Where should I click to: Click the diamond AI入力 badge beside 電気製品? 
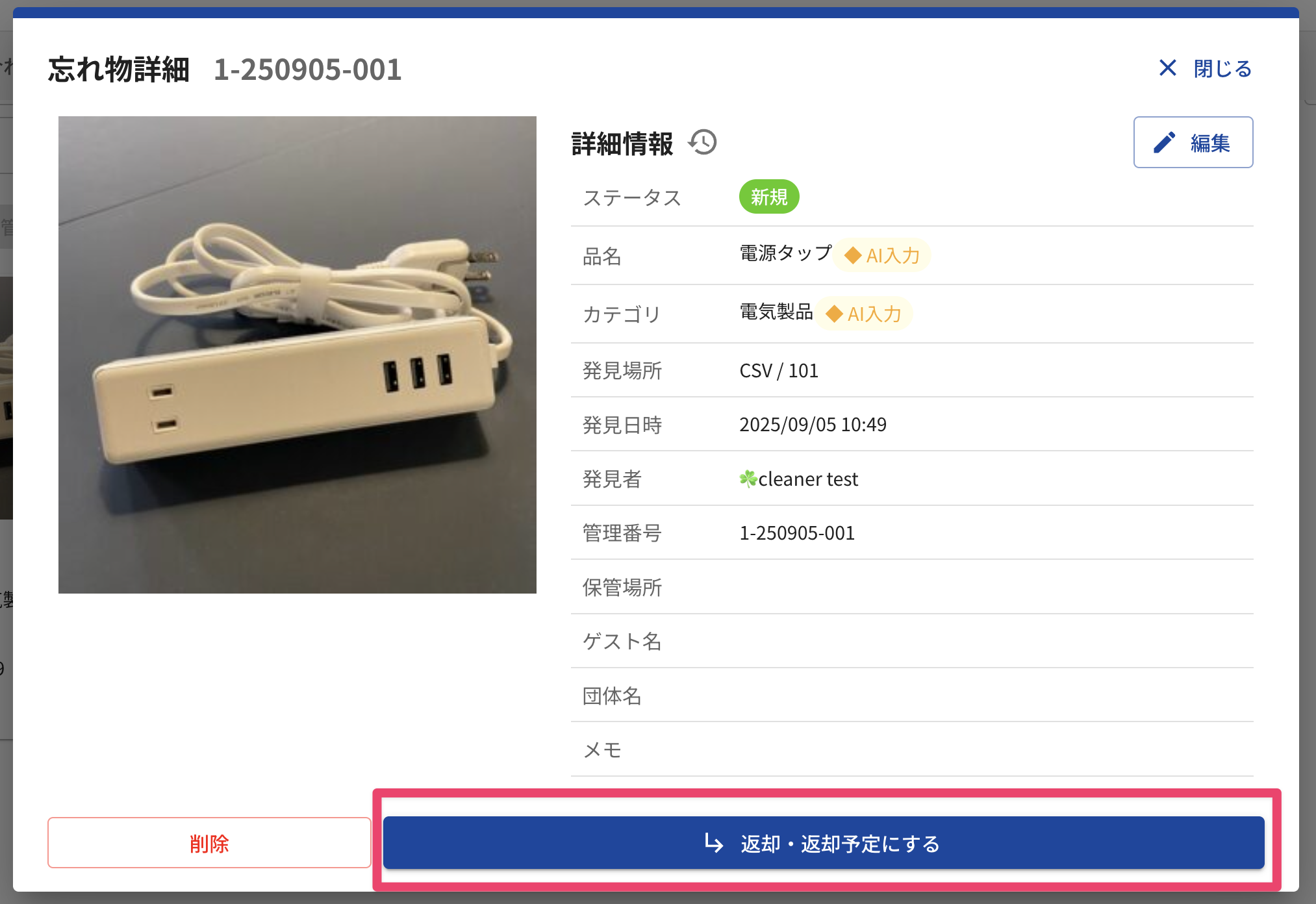pyautogui.click(x=864, y=314)
